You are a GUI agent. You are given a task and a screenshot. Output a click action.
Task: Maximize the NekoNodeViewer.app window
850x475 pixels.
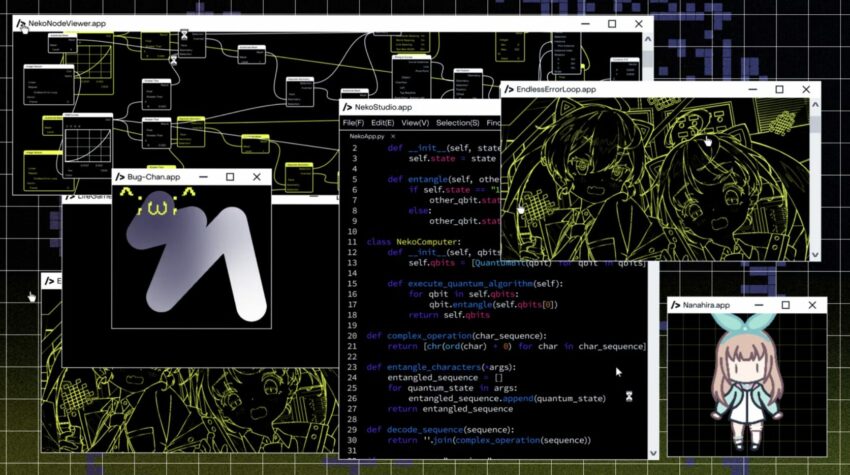pyautogui.click(x=612, y=24)
